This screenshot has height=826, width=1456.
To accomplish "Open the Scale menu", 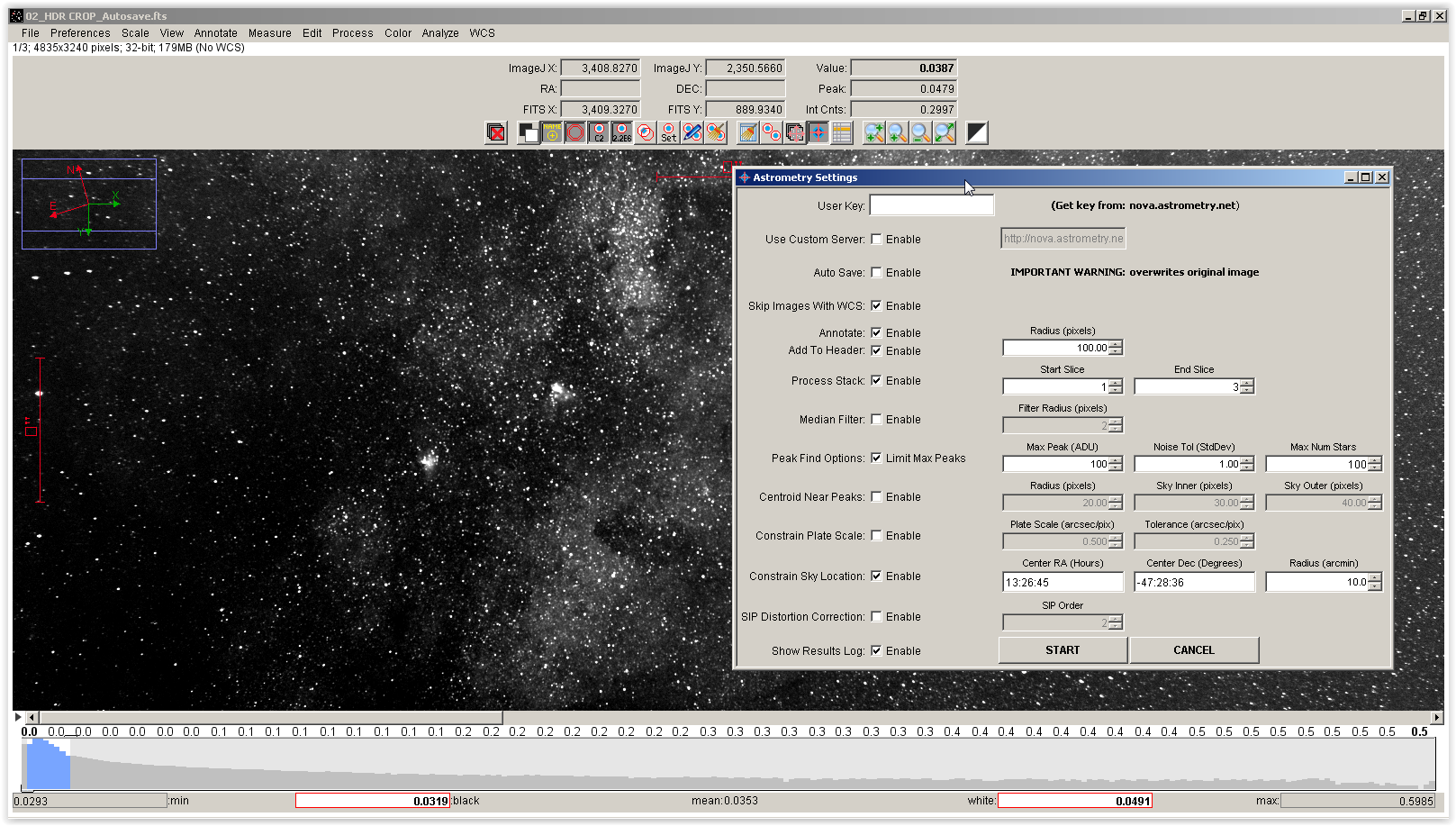I will pos(136,33).
